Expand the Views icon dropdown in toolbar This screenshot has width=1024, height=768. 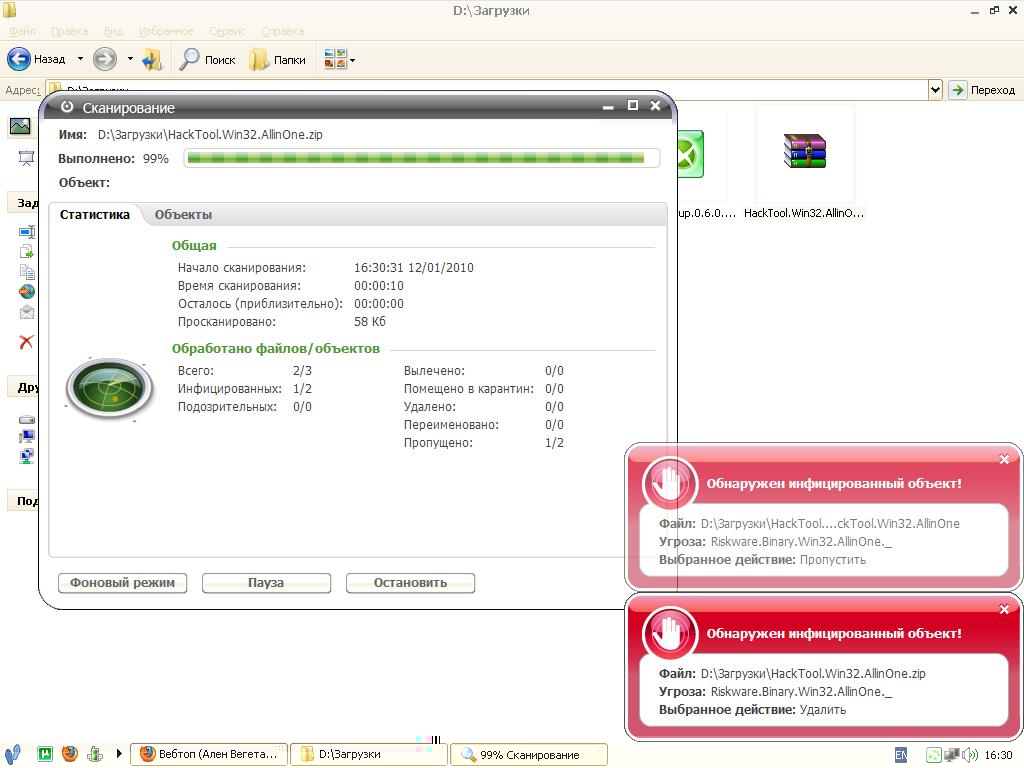click(x=352, y=60)
